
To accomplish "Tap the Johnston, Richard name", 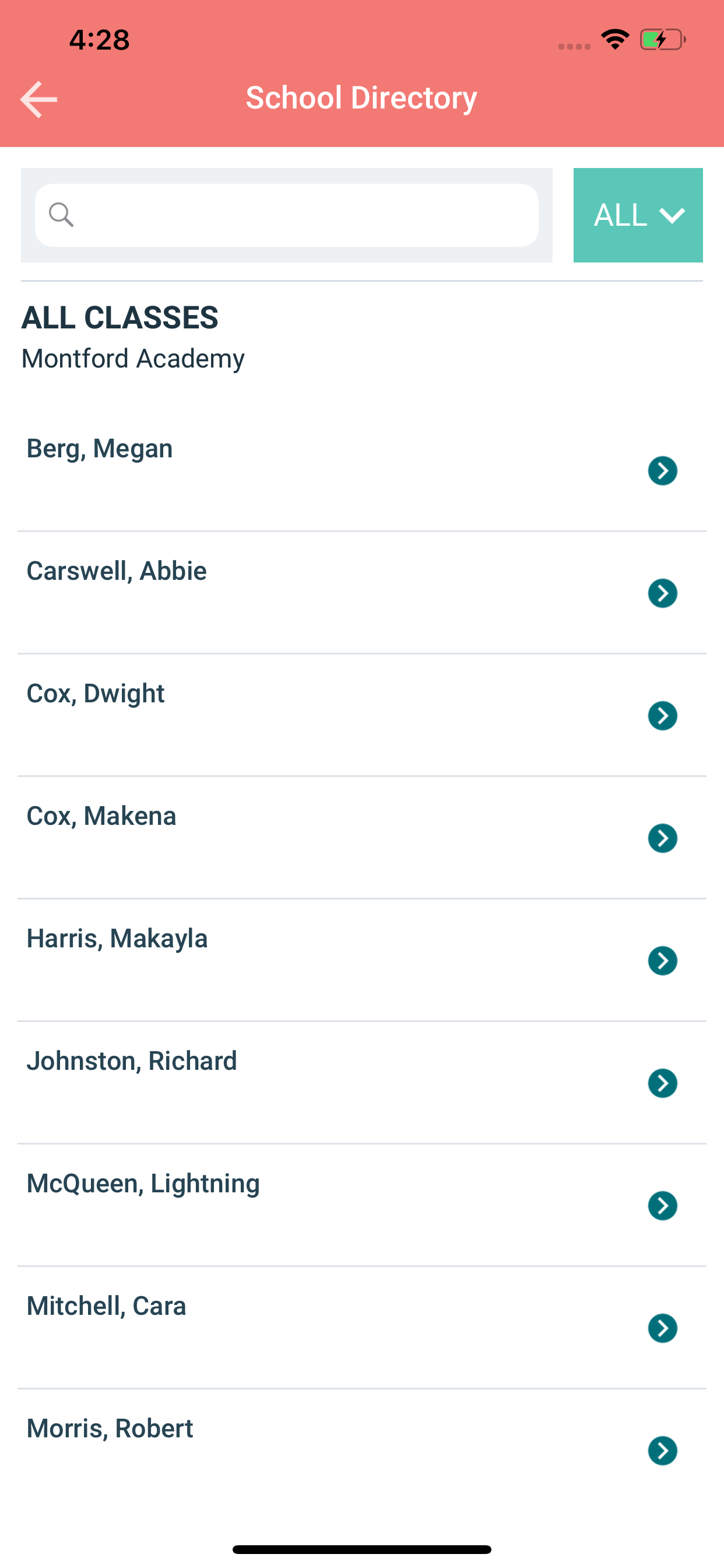I will (x=132, y=1061).
